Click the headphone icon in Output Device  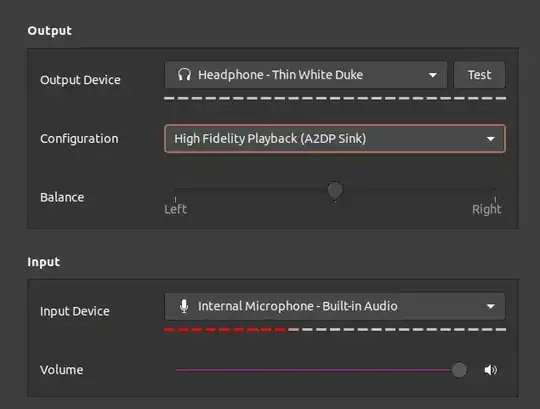(184, 75)
